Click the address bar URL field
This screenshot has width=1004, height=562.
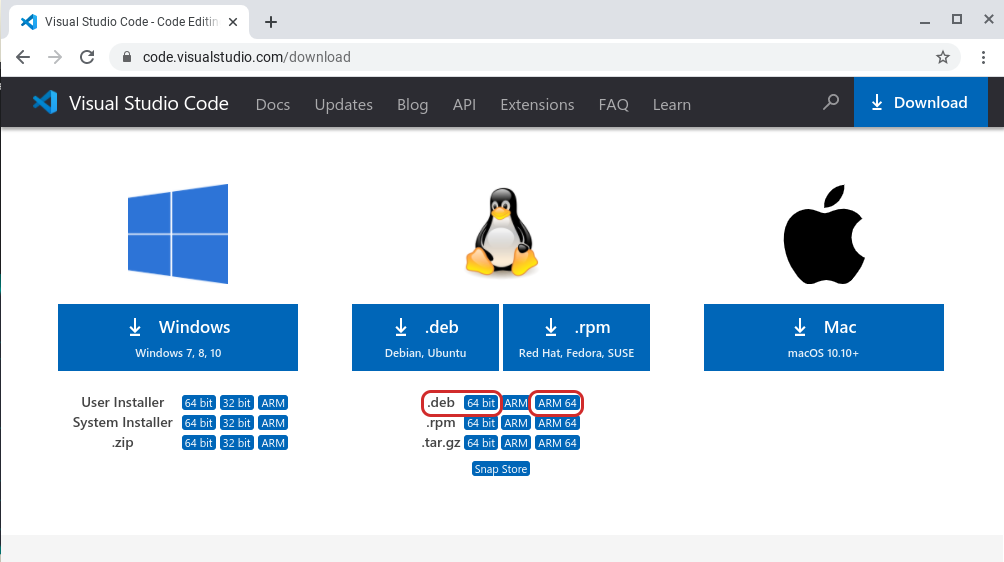click(500, 57)
